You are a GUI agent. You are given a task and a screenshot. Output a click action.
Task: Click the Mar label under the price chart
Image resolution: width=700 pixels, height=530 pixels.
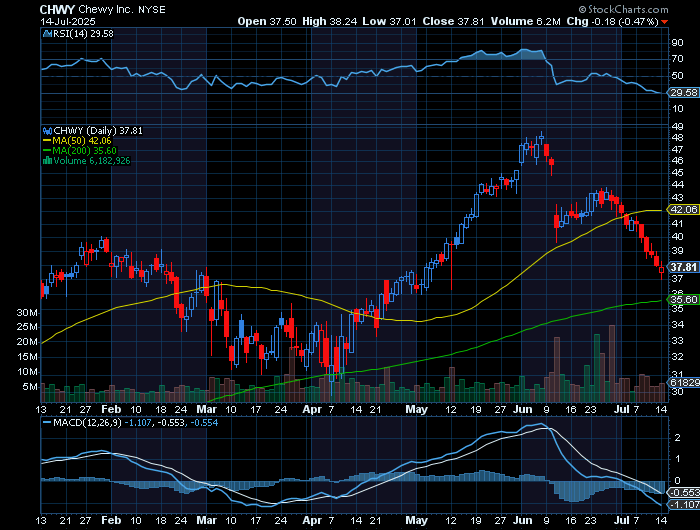coord(207,409)
